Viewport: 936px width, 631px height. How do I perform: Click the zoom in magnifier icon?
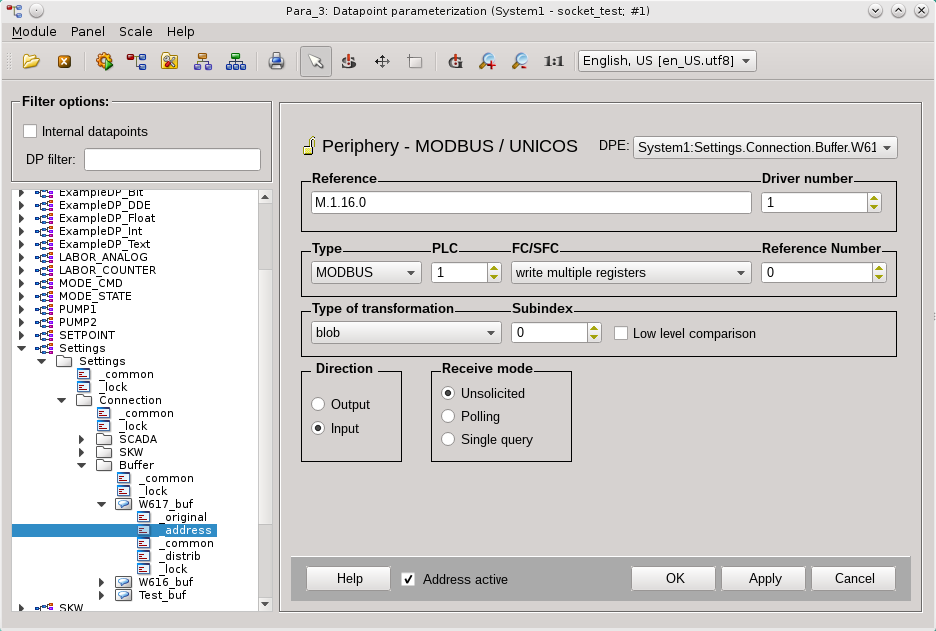487,61
